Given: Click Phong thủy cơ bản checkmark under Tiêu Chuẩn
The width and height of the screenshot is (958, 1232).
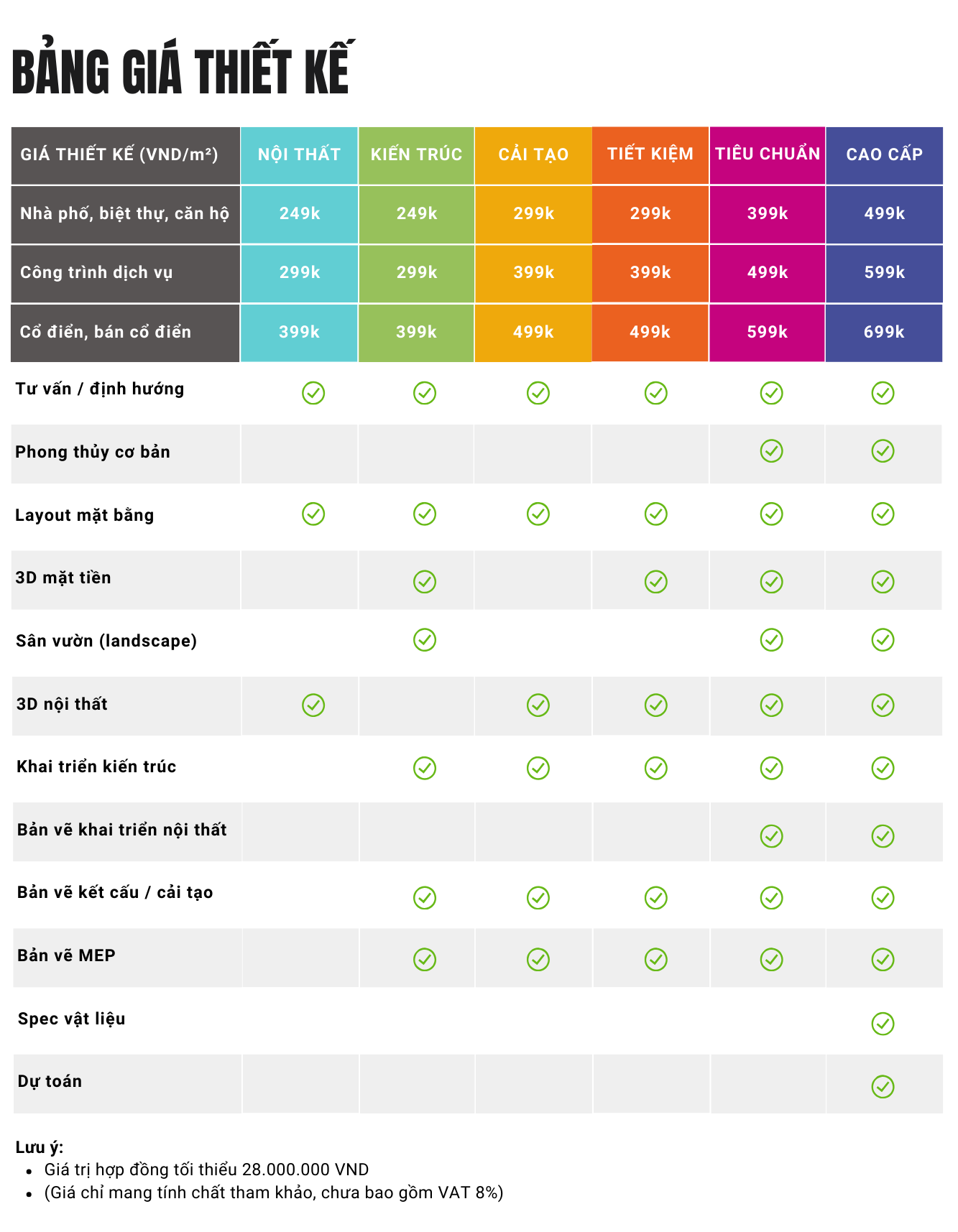Looking at the screenshot, I should [x=771, y=451].
